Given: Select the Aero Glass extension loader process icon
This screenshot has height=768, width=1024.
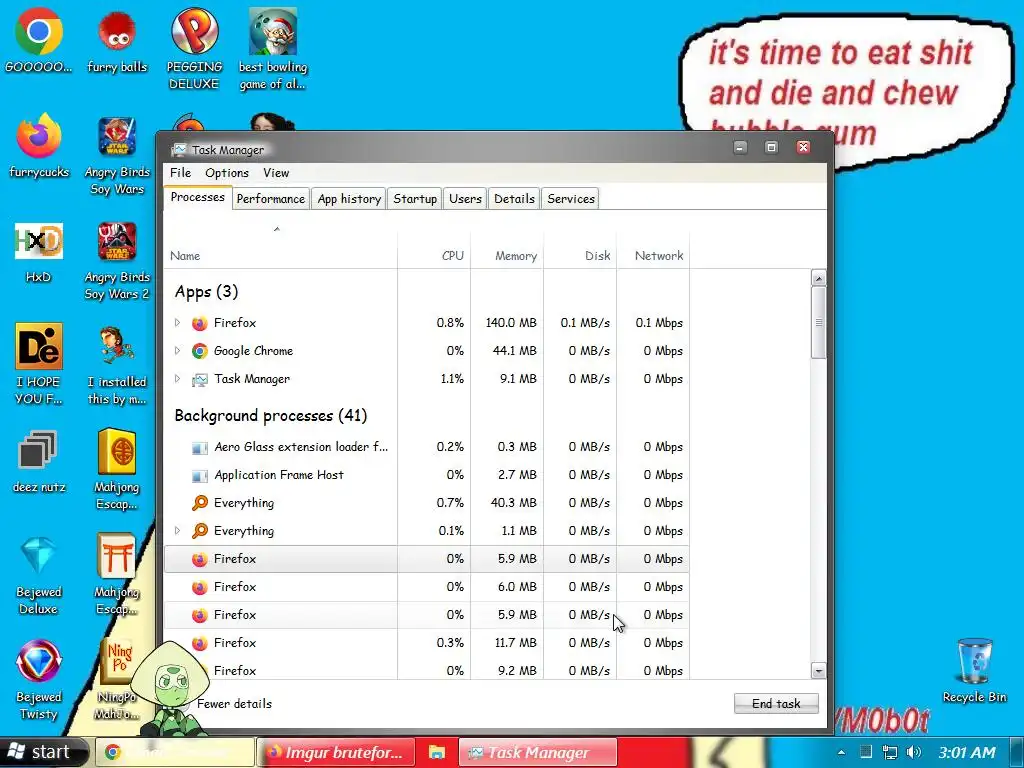Looking at the screenshot, I should pyautogui.click(x=200, y=447).
